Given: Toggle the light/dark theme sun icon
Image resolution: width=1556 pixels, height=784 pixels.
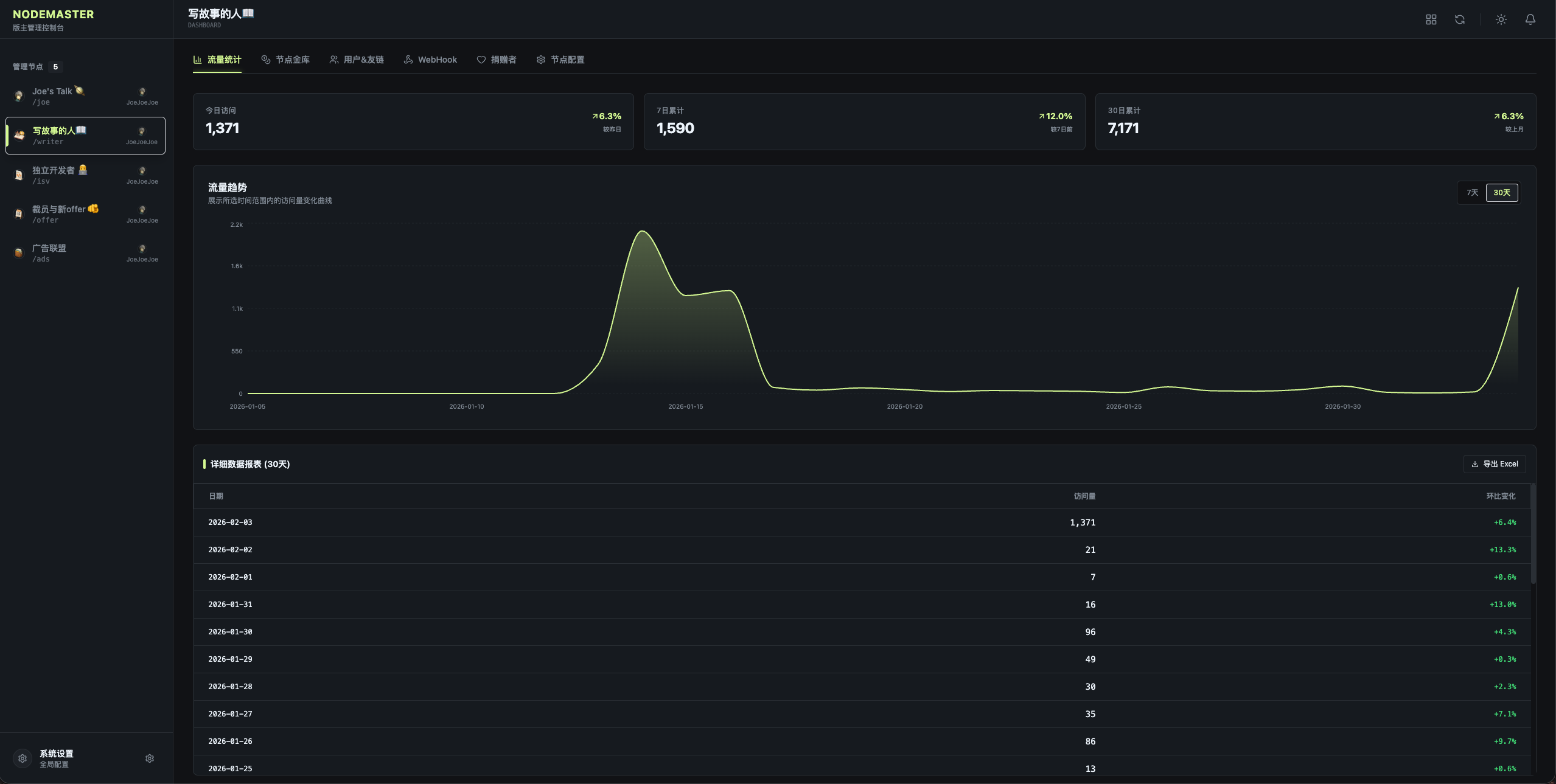Looking at the screenshot, I should coord(1501,19).
